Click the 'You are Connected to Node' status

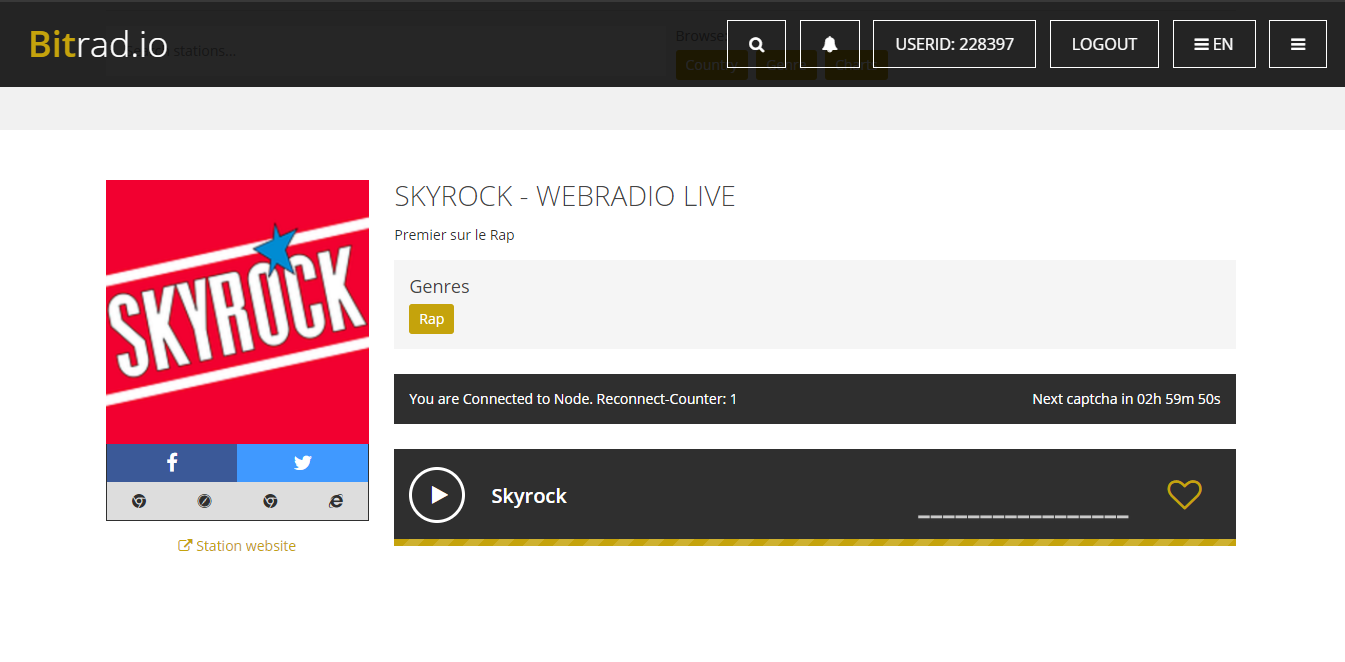click(x=573, y=399)
